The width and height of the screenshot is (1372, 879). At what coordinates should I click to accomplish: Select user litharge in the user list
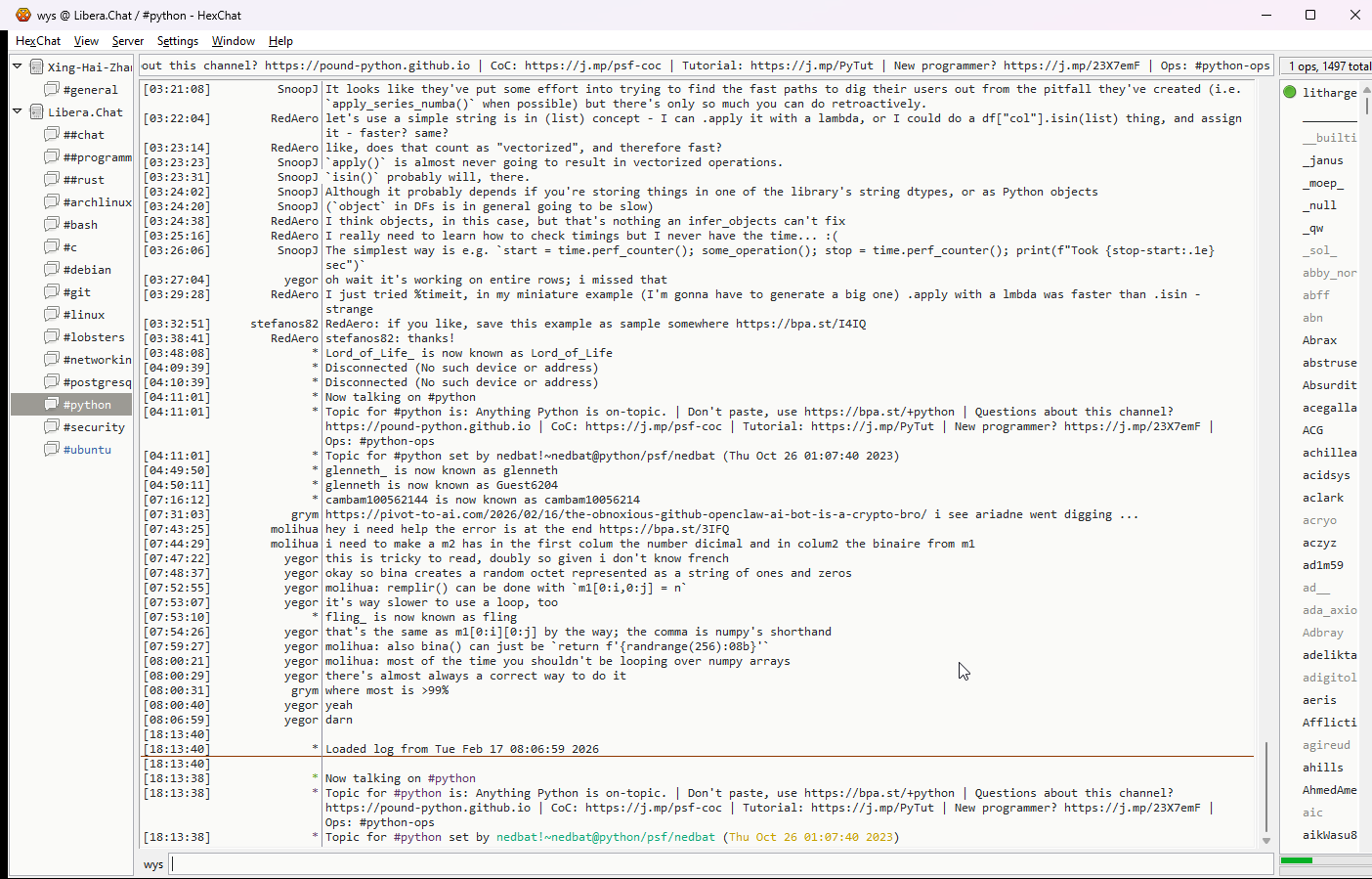tap(1329, 93)
